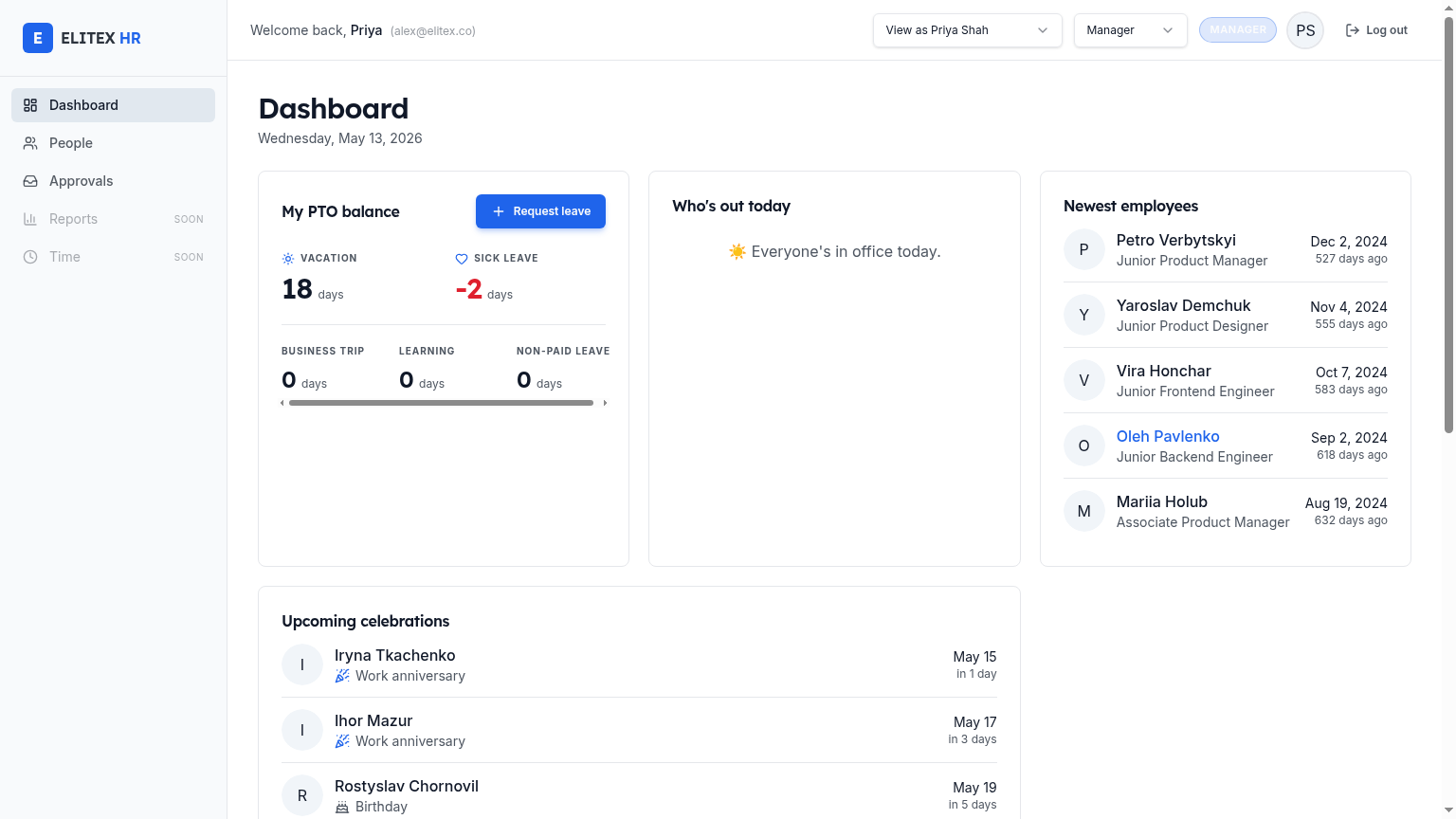Click Rostyslav Chornovil's R avatar

pos(302,795)
